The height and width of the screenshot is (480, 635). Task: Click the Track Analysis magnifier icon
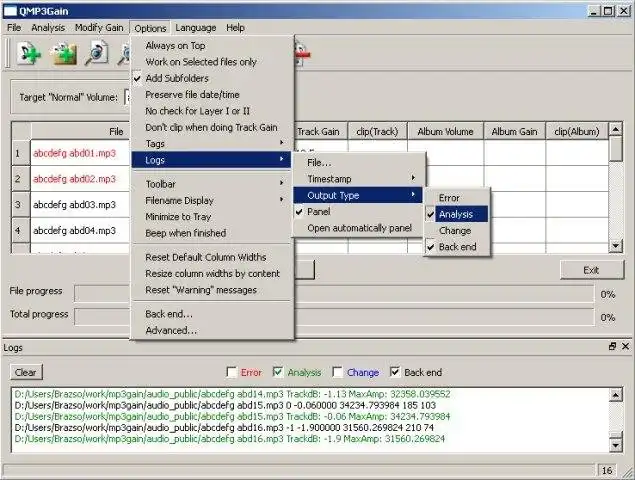96,53
